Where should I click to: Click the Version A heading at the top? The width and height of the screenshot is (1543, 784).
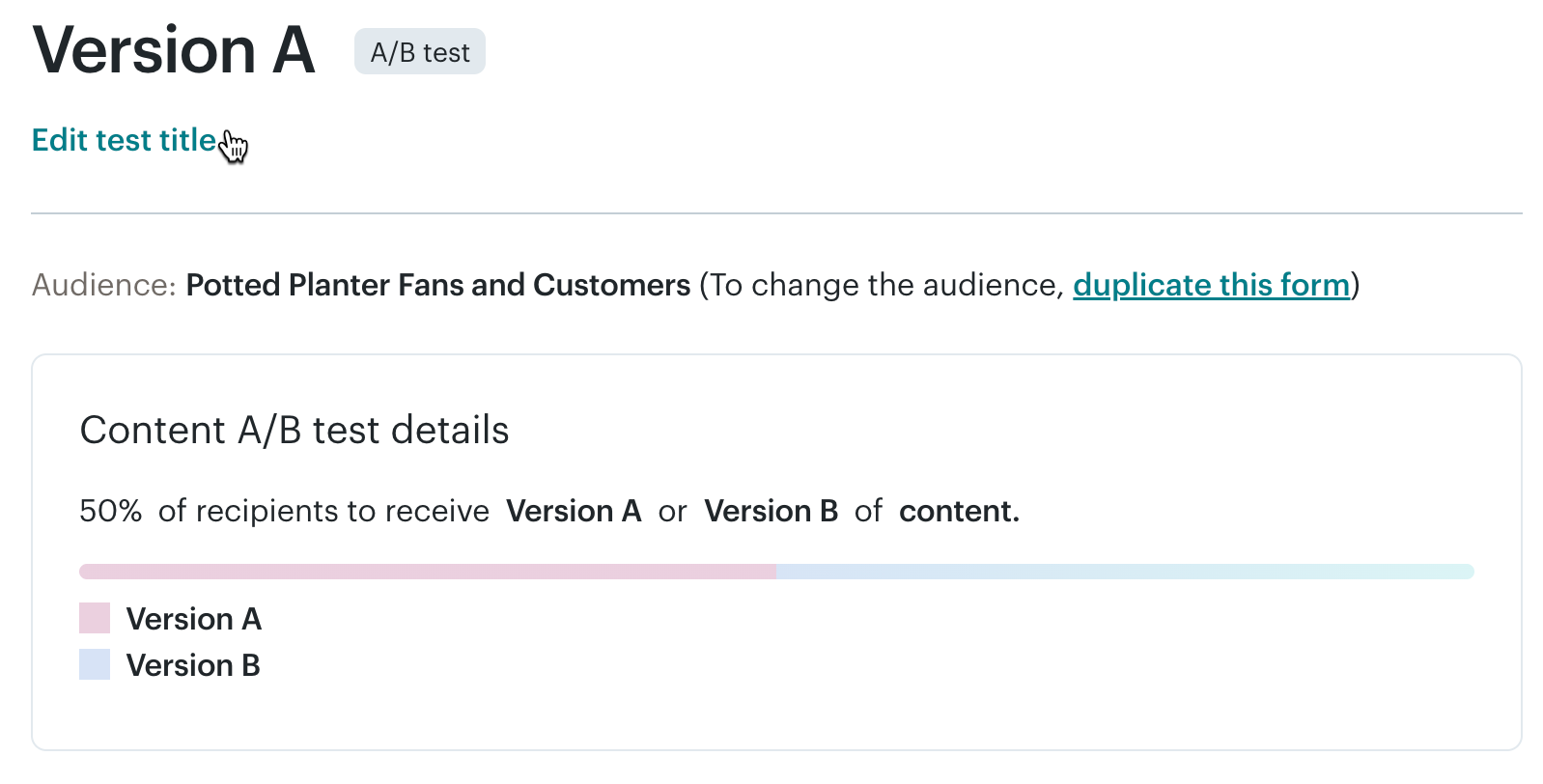(x=172, y=50)
